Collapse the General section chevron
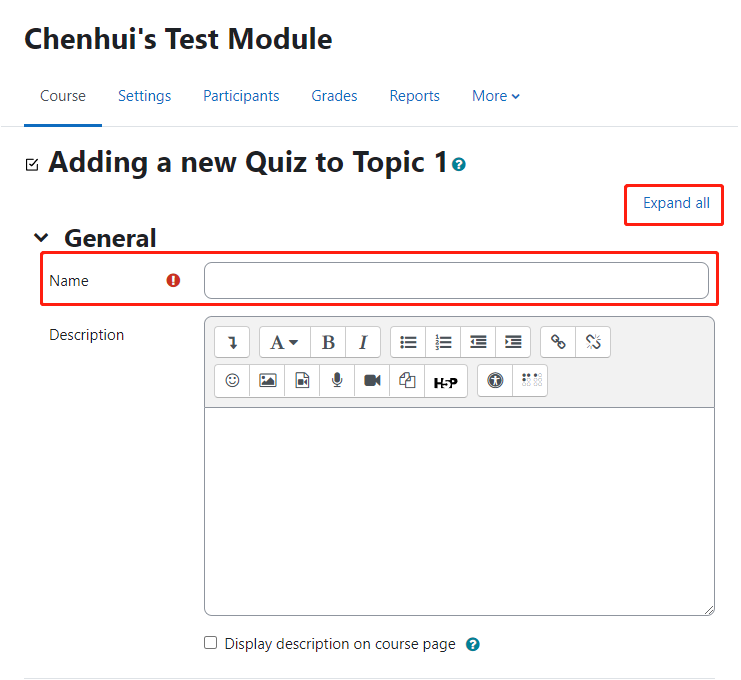 [x=42, y=238]
